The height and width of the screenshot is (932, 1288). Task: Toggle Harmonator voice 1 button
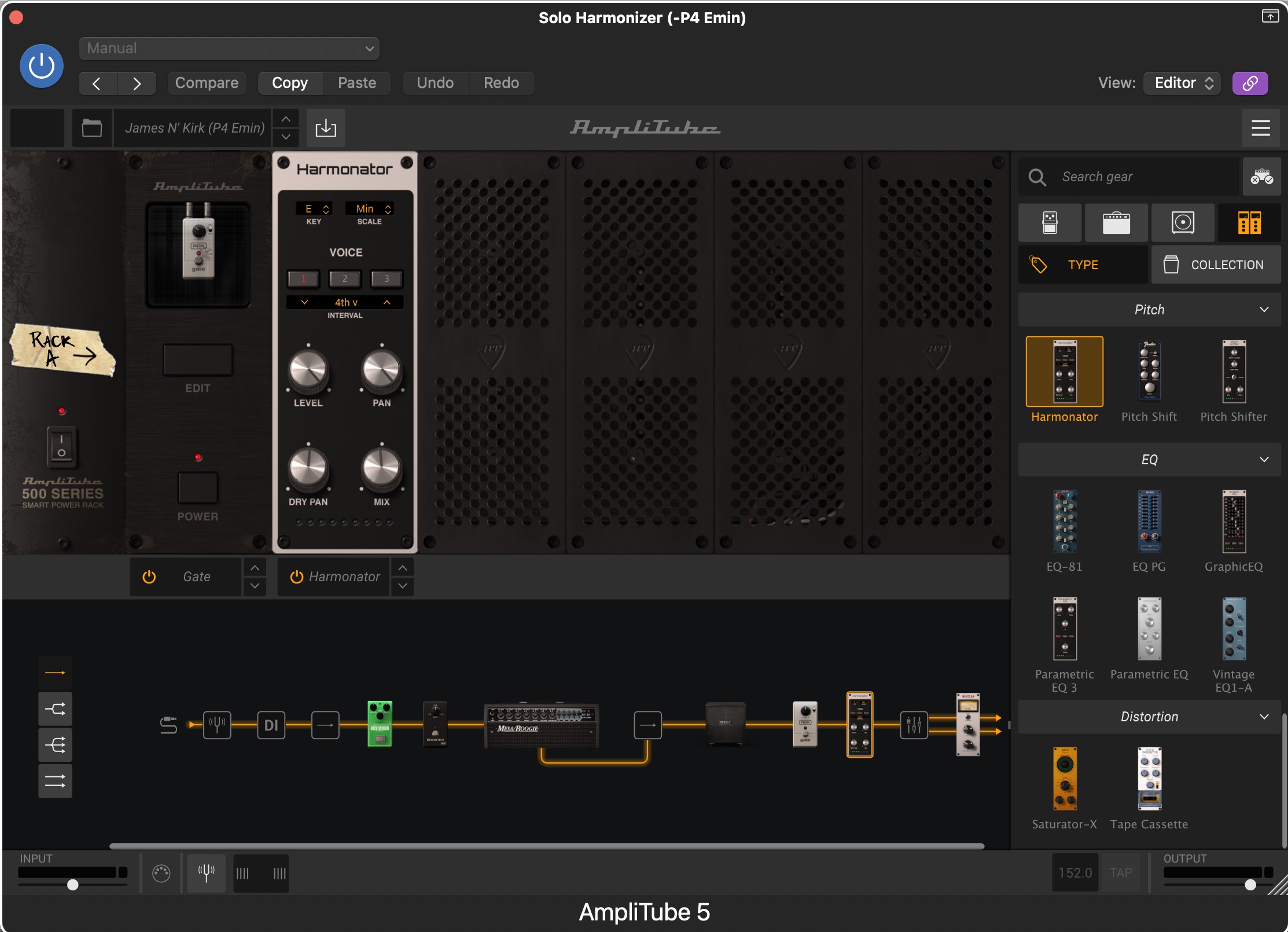point(303,278)
